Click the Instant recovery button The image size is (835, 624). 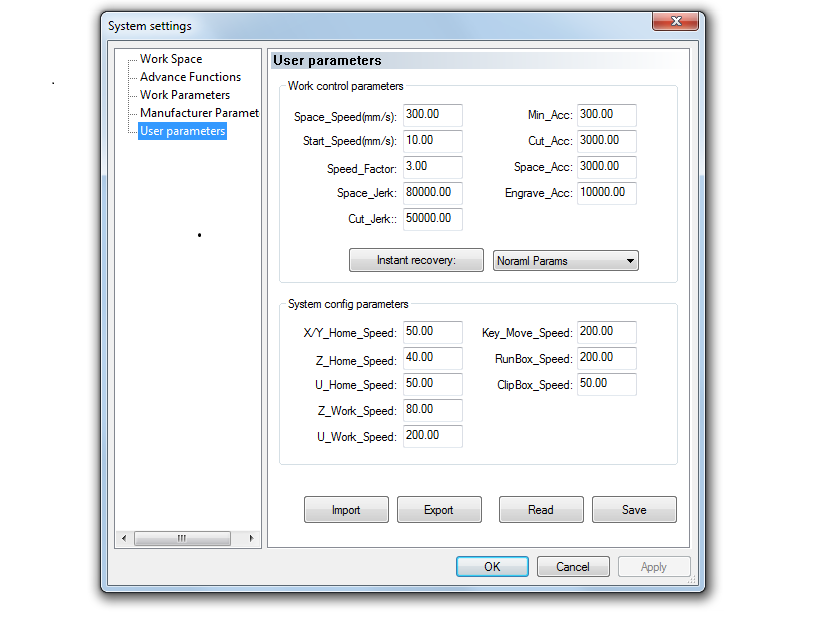point(416,260)
